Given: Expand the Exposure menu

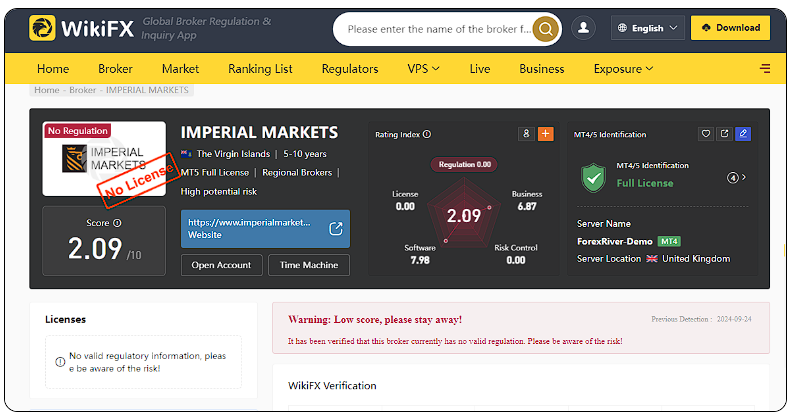Looking at the screenshot, I should tap(623, 68).
